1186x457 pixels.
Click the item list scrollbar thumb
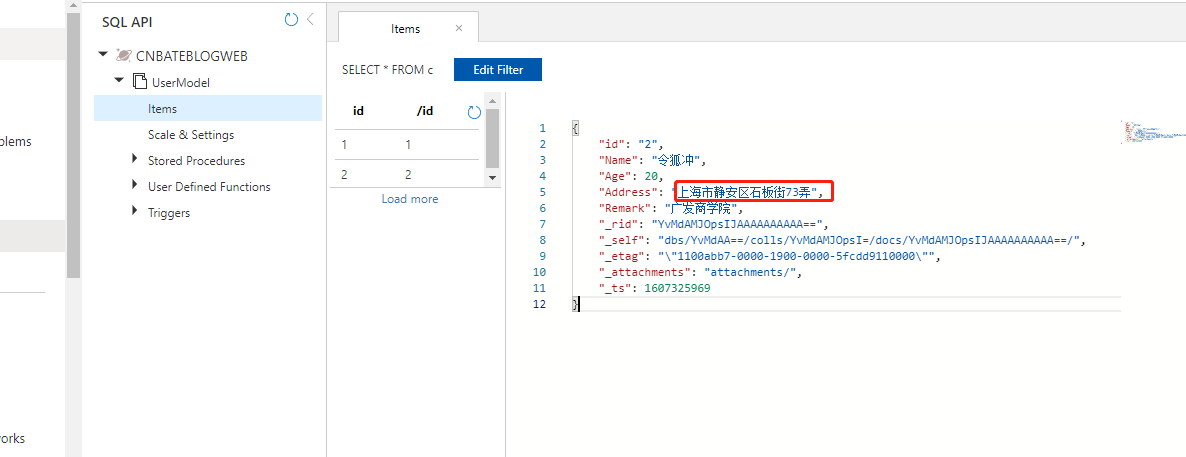pyautogui.click(x=492, y=138)
